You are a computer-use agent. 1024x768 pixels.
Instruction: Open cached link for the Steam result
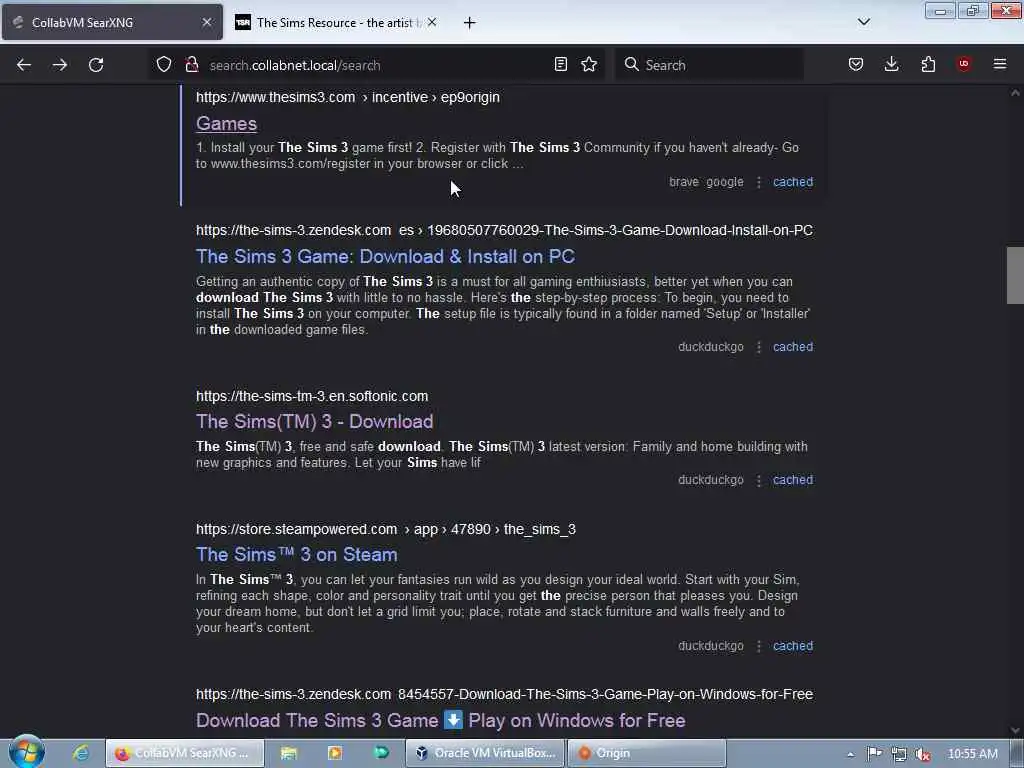(793, 646)
